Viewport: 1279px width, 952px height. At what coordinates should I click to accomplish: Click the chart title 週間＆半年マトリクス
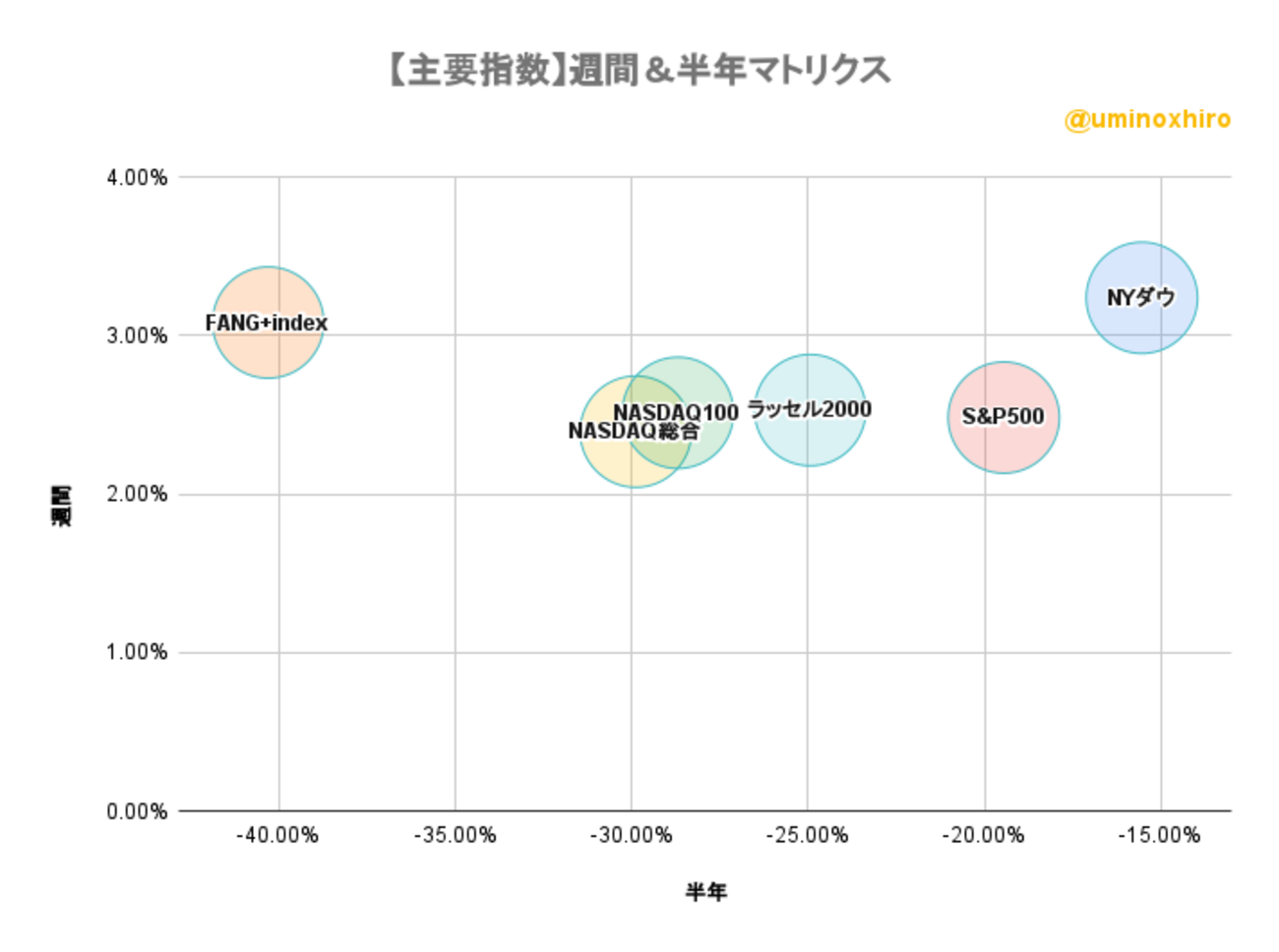coord(640,70)
